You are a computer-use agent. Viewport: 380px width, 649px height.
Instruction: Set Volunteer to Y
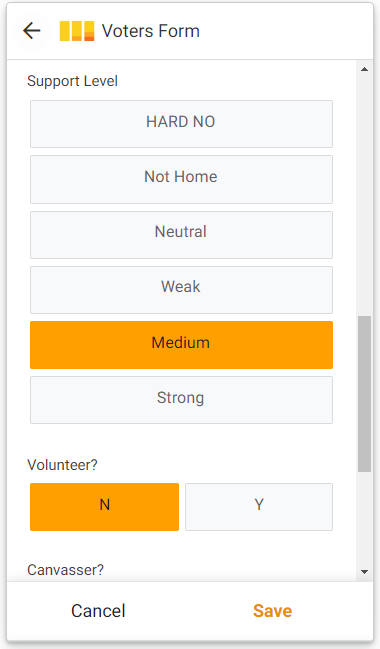tap(259, 507)
